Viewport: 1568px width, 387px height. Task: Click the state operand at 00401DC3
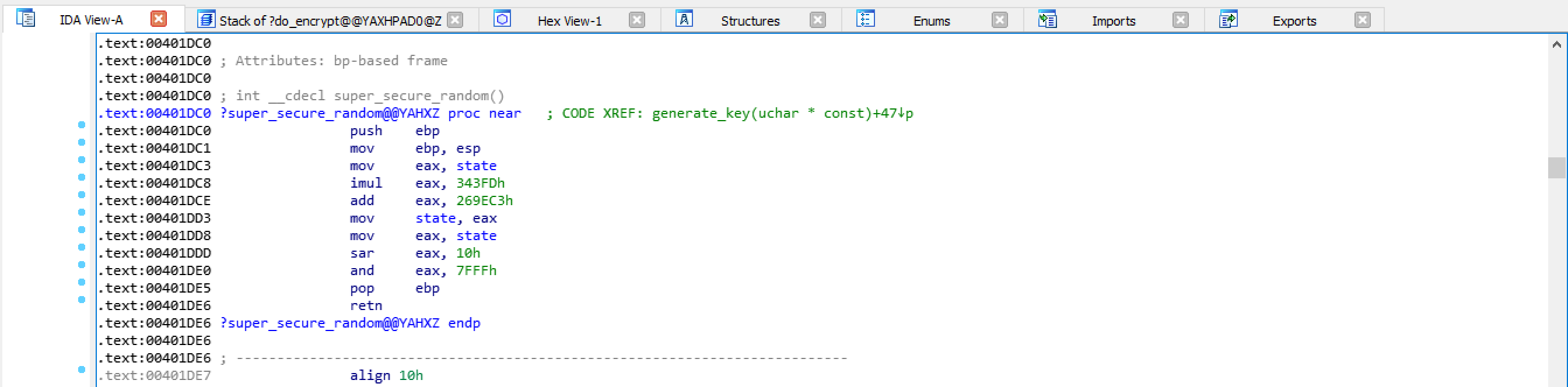(477, 166)
